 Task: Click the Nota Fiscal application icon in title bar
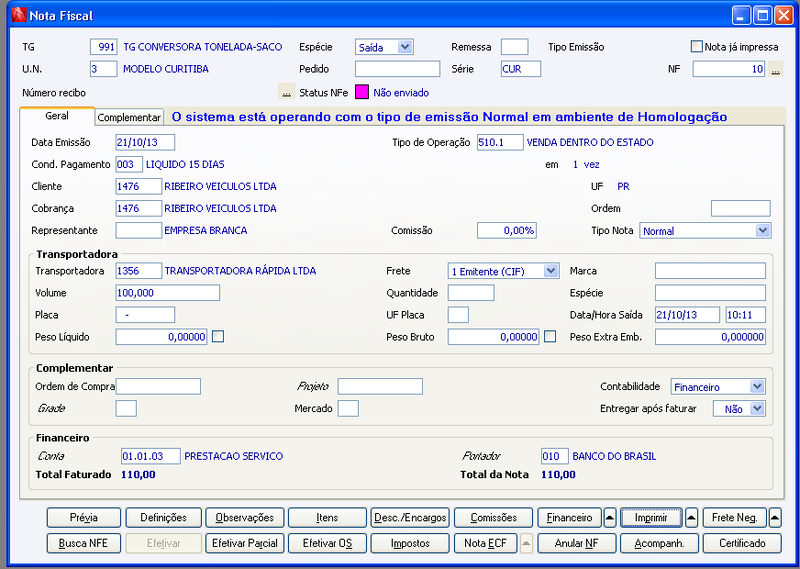pyautogui.click(x=19, y=15)
